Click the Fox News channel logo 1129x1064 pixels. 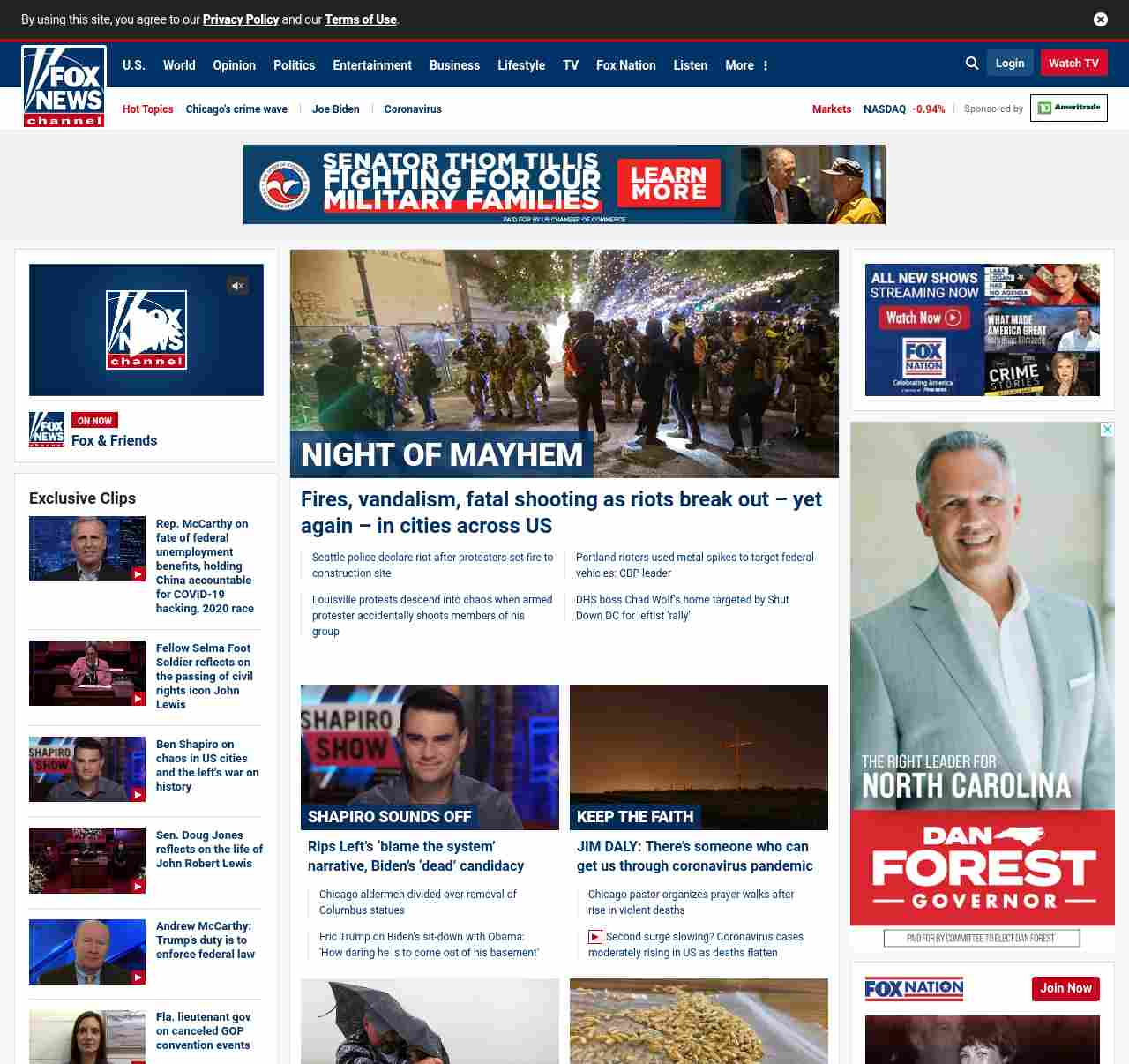pyautogui.click(x=64, y=86)
